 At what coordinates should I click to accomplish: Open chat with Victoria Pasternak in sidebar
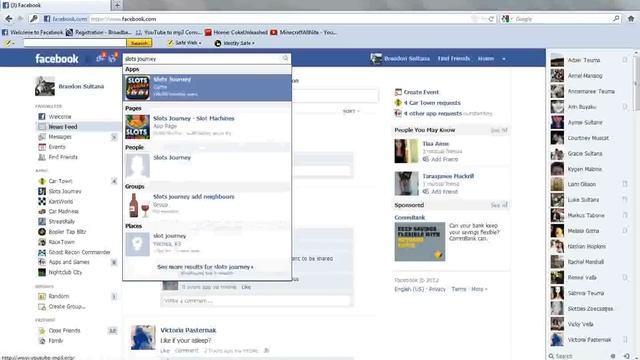[x=589, y=340]
